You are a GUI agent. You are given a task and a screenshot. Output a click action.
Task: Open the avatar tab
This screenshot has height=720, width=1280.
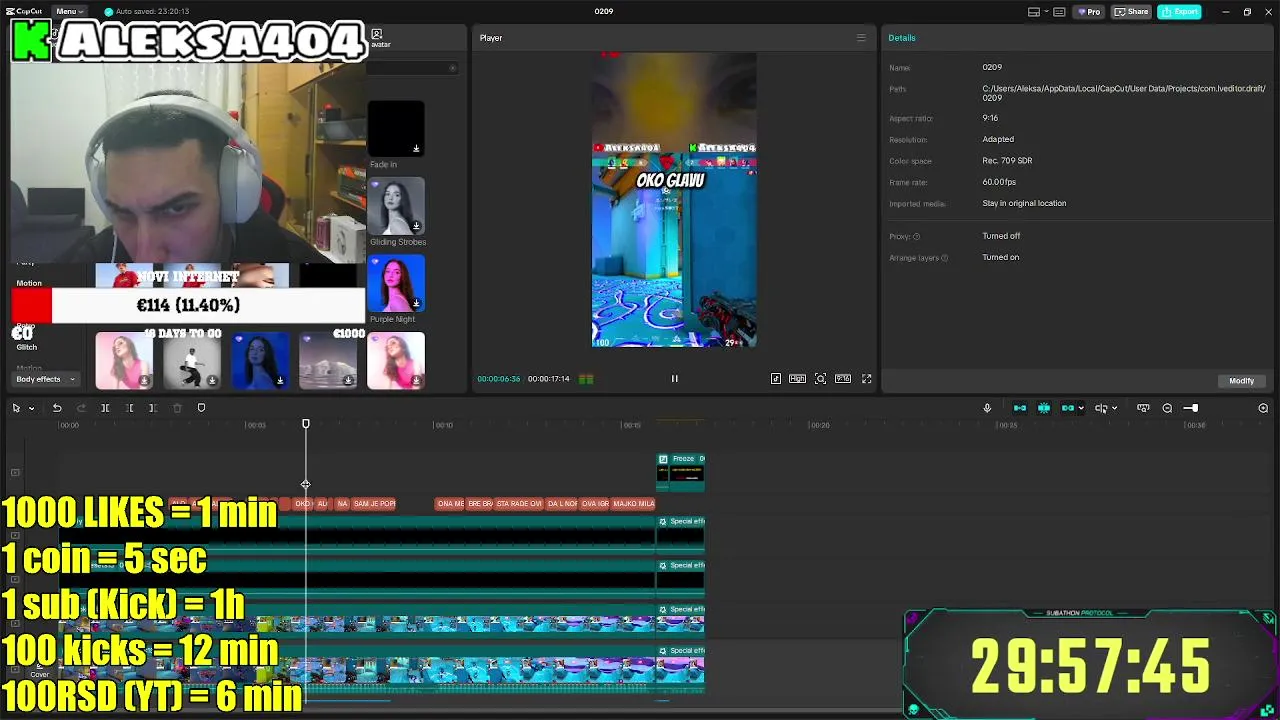[x=380, y=38]
